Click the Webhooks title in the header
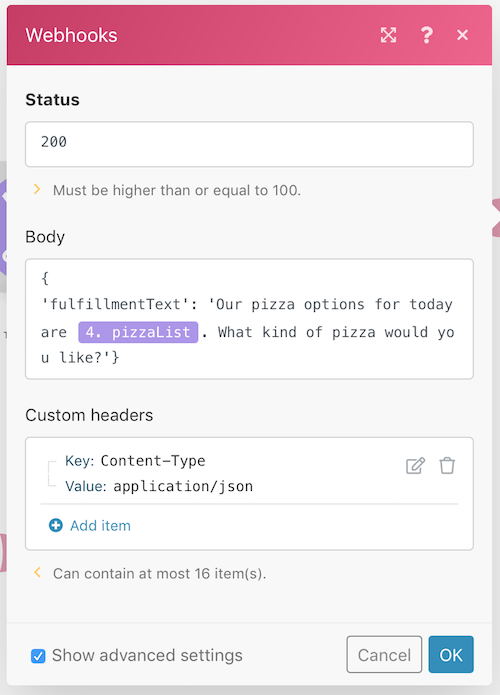The height and width of the screenshot is (695, 500). click(x=71, y=35)
